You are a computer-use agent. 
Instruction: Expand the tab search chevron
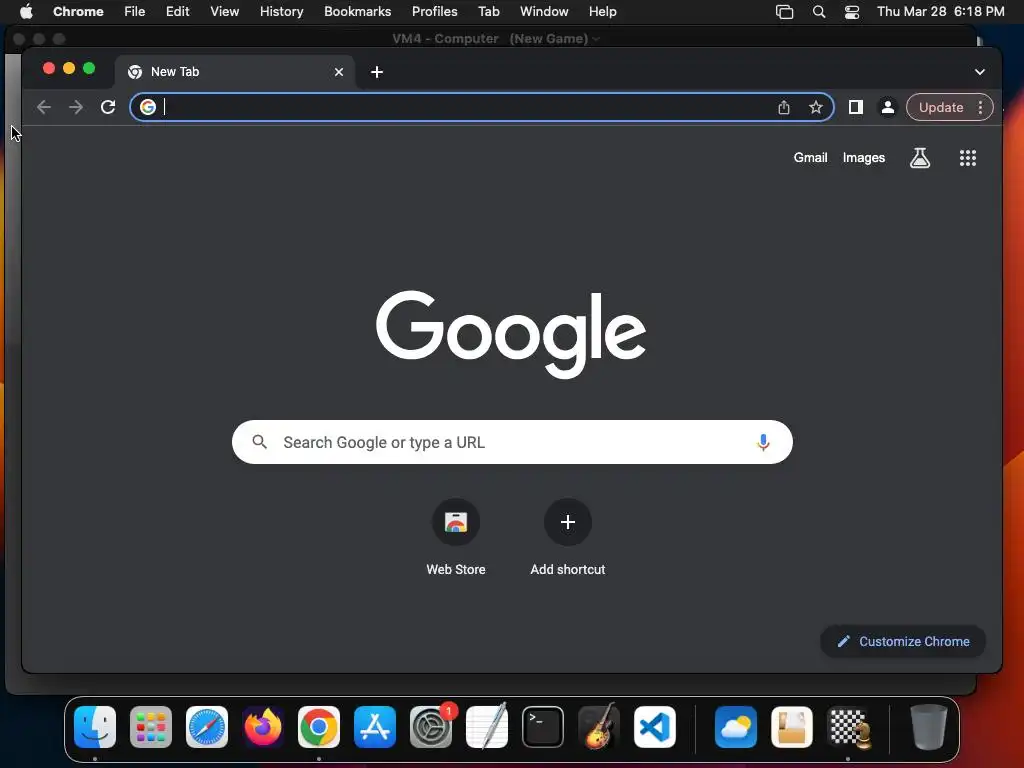coord(980,72)
